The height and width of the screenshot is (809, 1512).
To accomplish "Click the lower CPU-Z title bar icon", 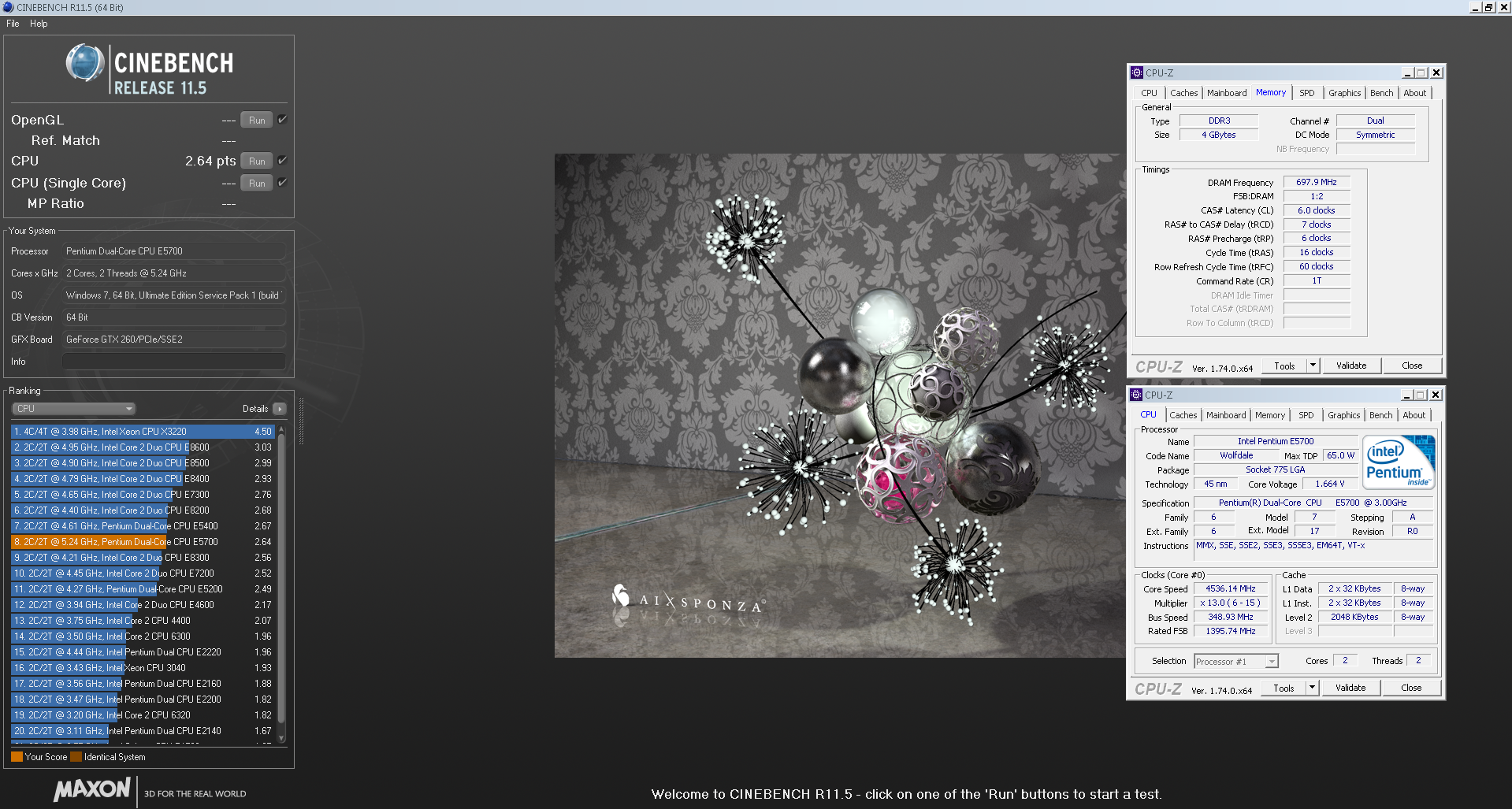I will pos(1136,395).
